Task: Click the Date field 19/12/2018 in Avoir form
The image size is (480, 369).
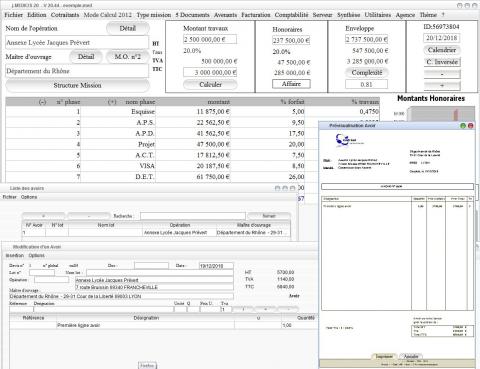Action: point(216,266)
